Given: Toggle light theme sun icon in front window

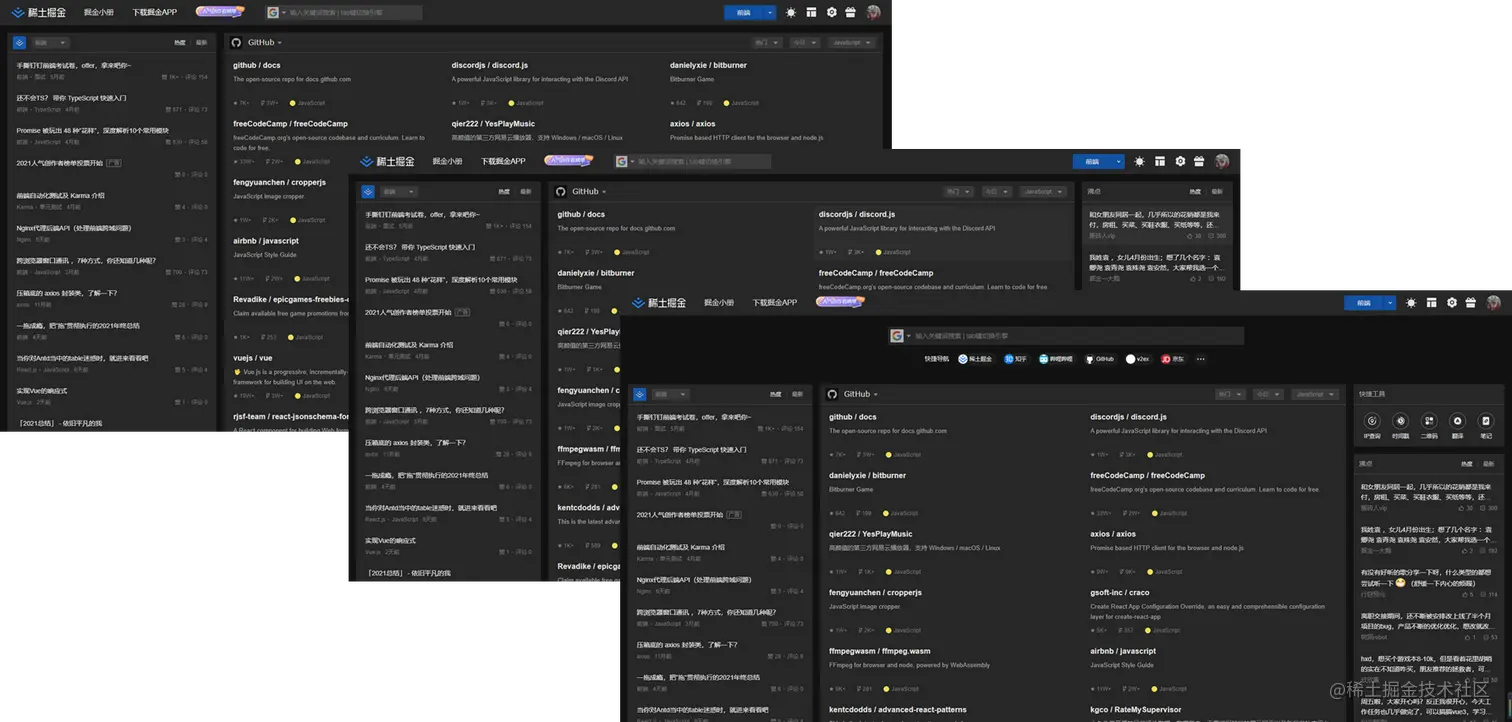Looking at the screenshot, I should pyautogui.click(x=1411, y=302).
